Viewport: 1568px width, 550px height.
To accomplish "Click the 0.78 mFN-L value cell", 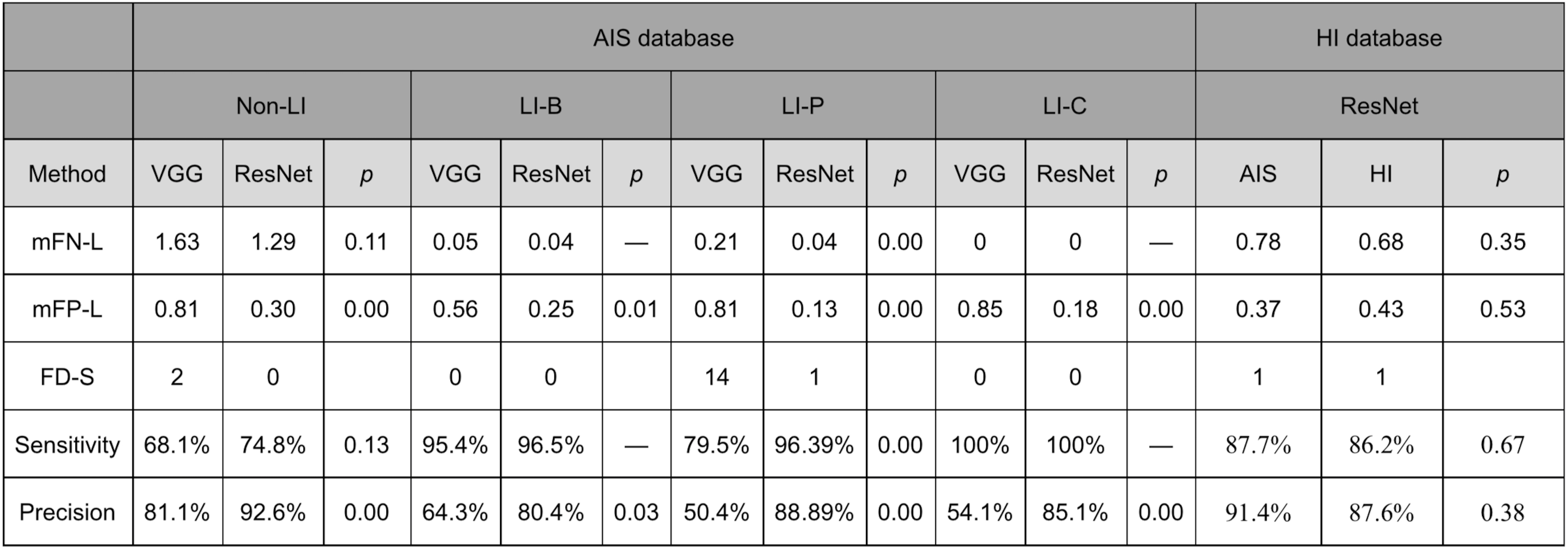I will [1258, 241].
